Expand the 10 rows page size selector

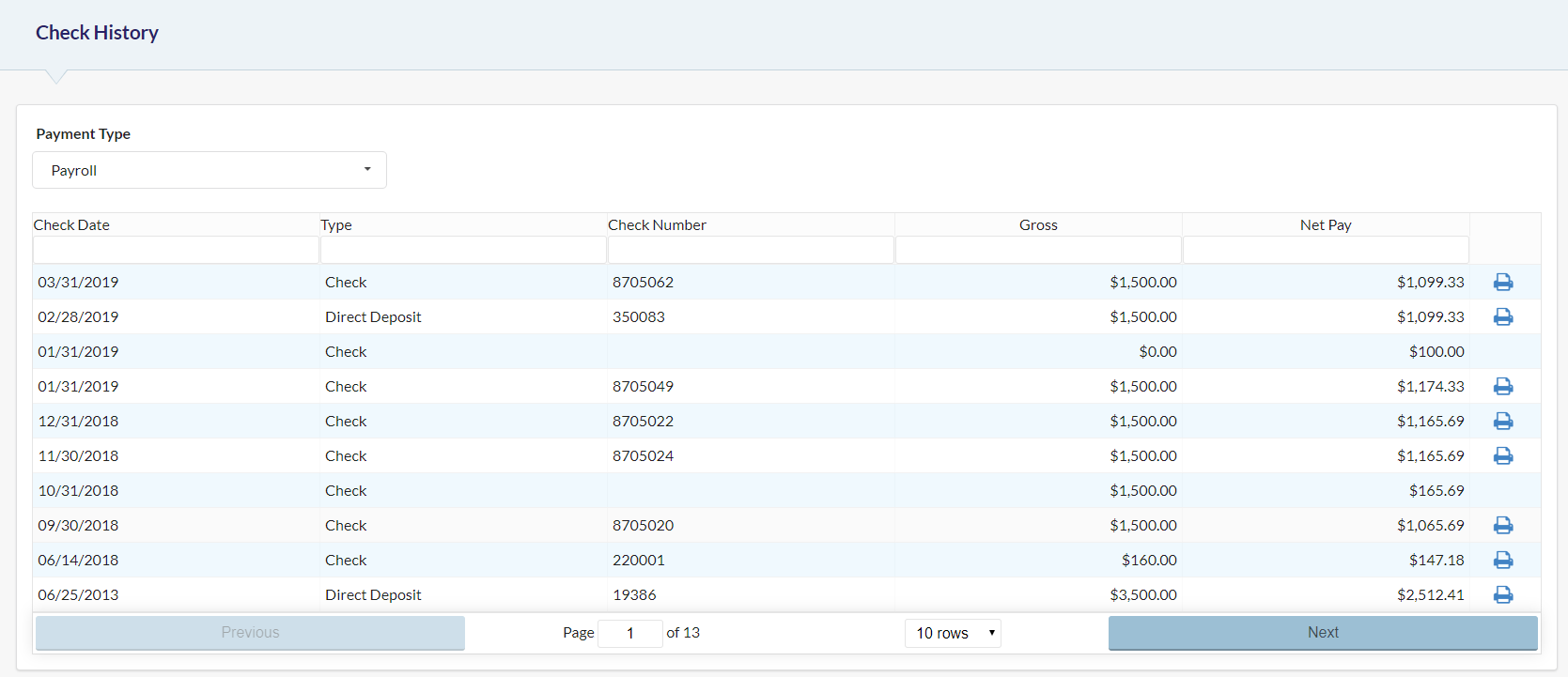[953, 633]
